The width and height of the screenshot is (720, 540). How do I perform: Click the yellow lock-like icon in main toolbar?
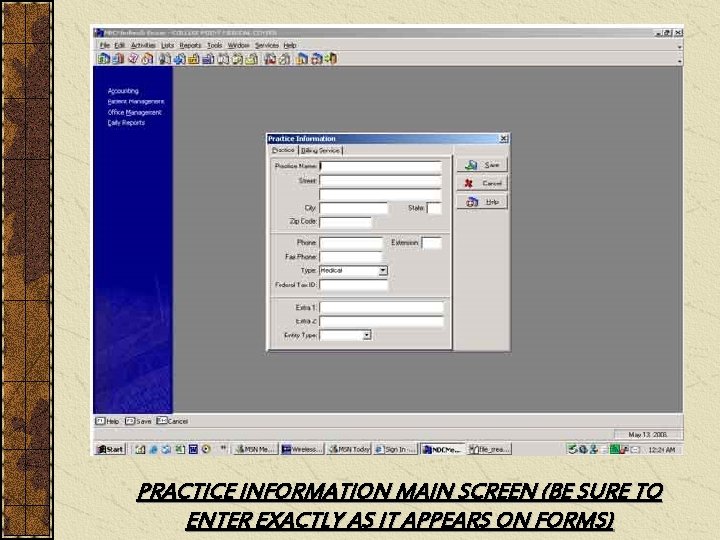click(194, 59)
